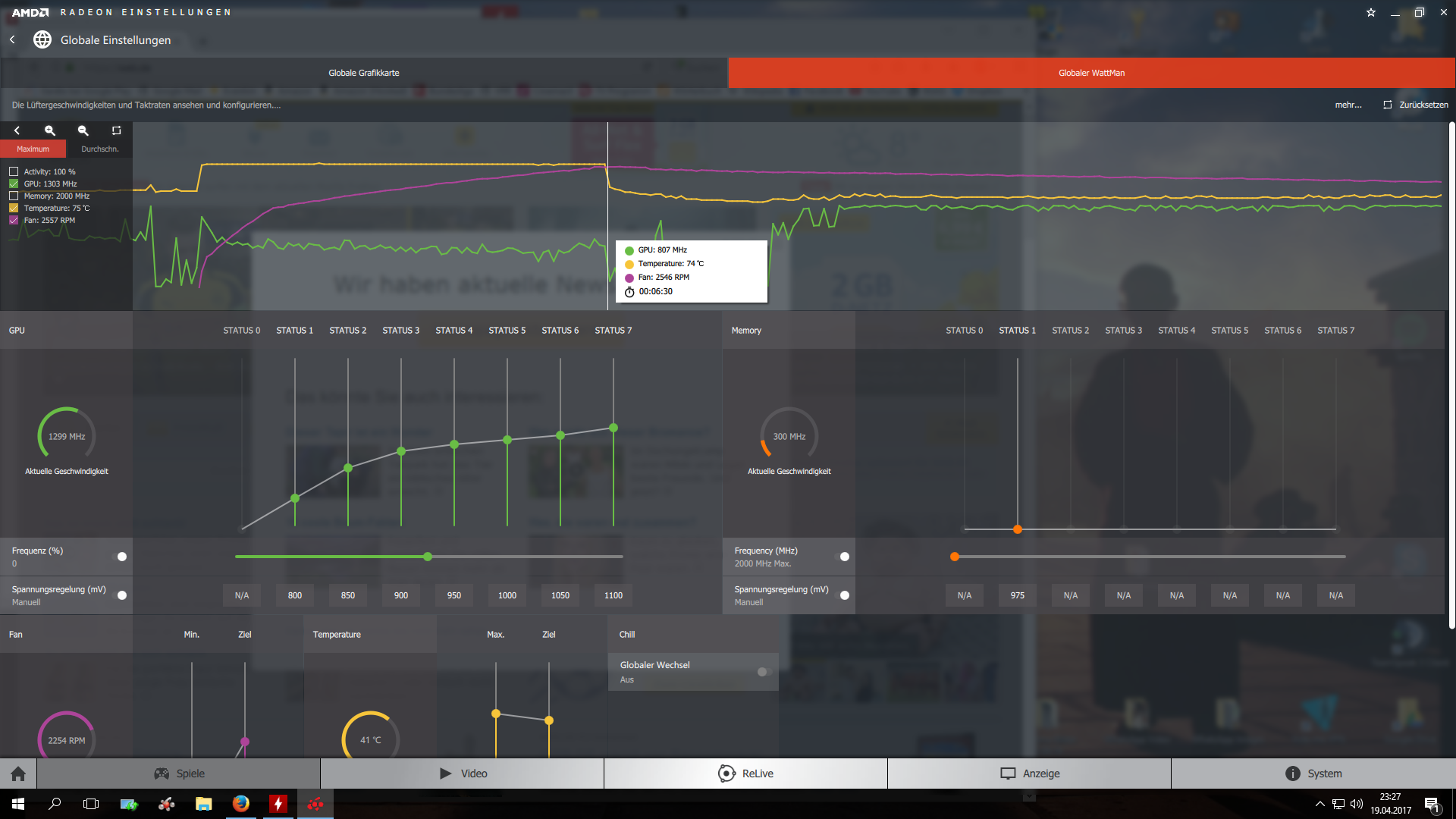The height and width of the screenshot is (819, 1456).
Task: Go back using the header back arrow
Action: pos(12,39)
